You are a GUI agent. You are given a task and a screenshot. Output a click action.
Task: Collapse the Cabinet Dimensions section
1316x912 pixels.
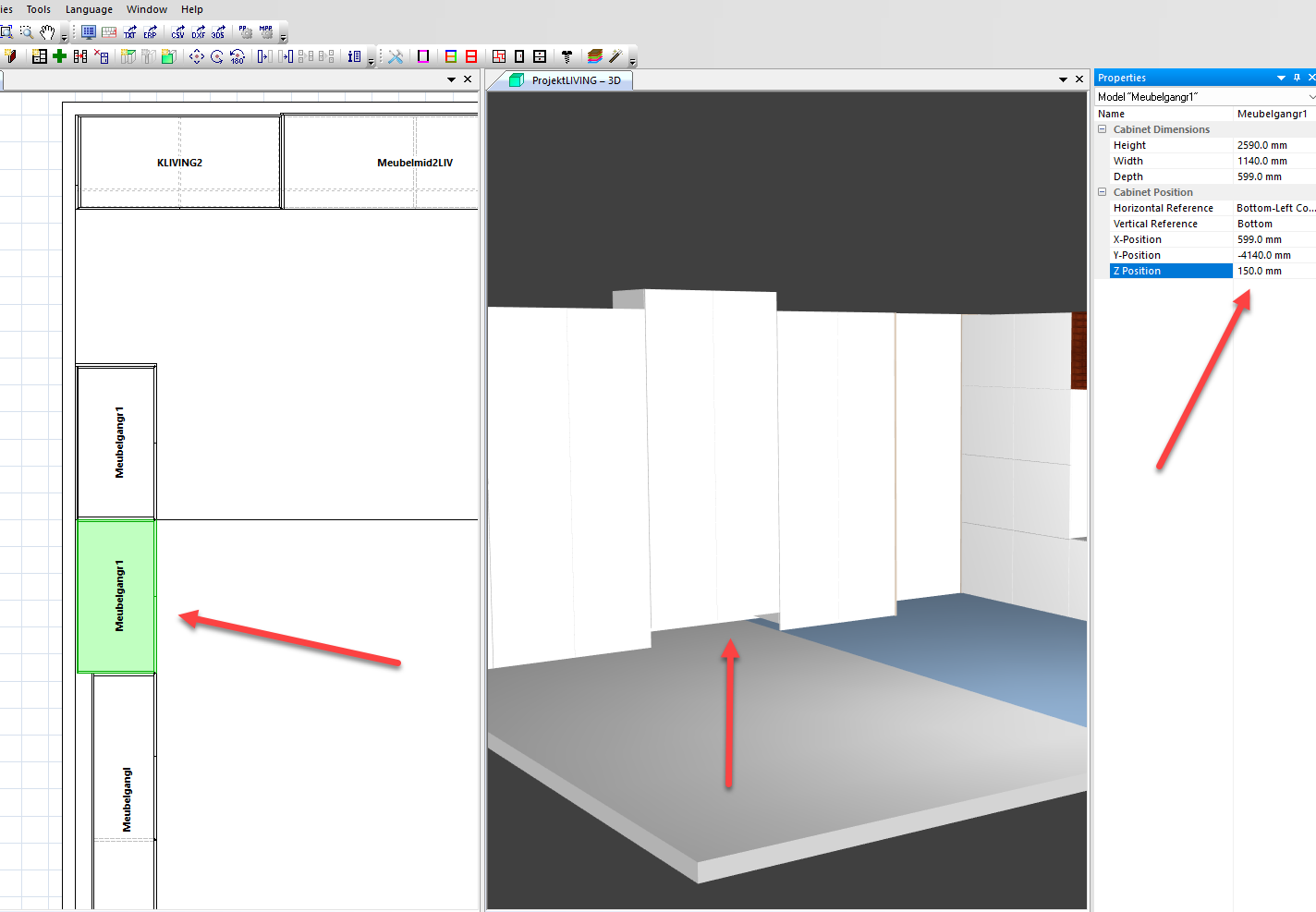(1102, 129)
